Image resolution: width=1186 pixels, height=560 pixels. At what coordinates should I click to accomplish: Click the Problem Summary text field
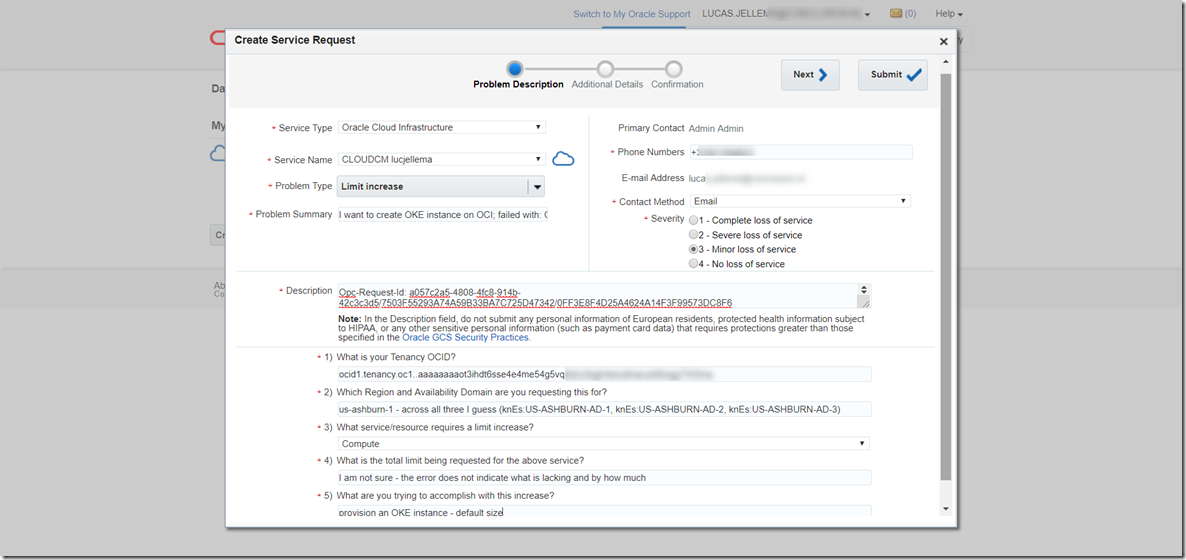pyautogui.click(x=442, y=215)
